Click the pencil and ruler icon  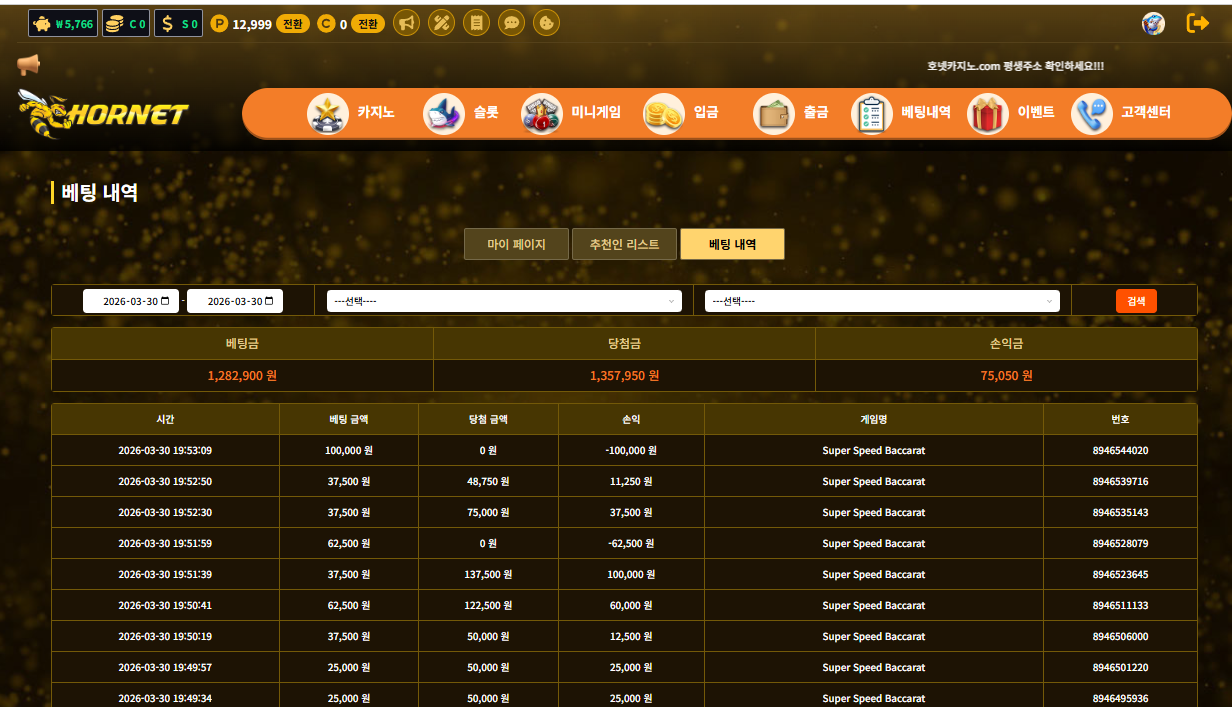coord(441,23)
